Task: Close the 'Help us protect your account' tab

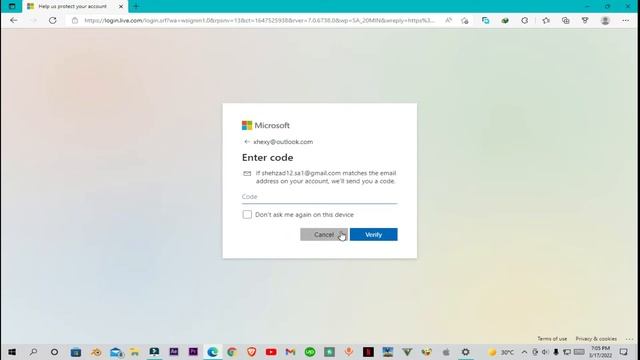Action: (x=121, y=7)
